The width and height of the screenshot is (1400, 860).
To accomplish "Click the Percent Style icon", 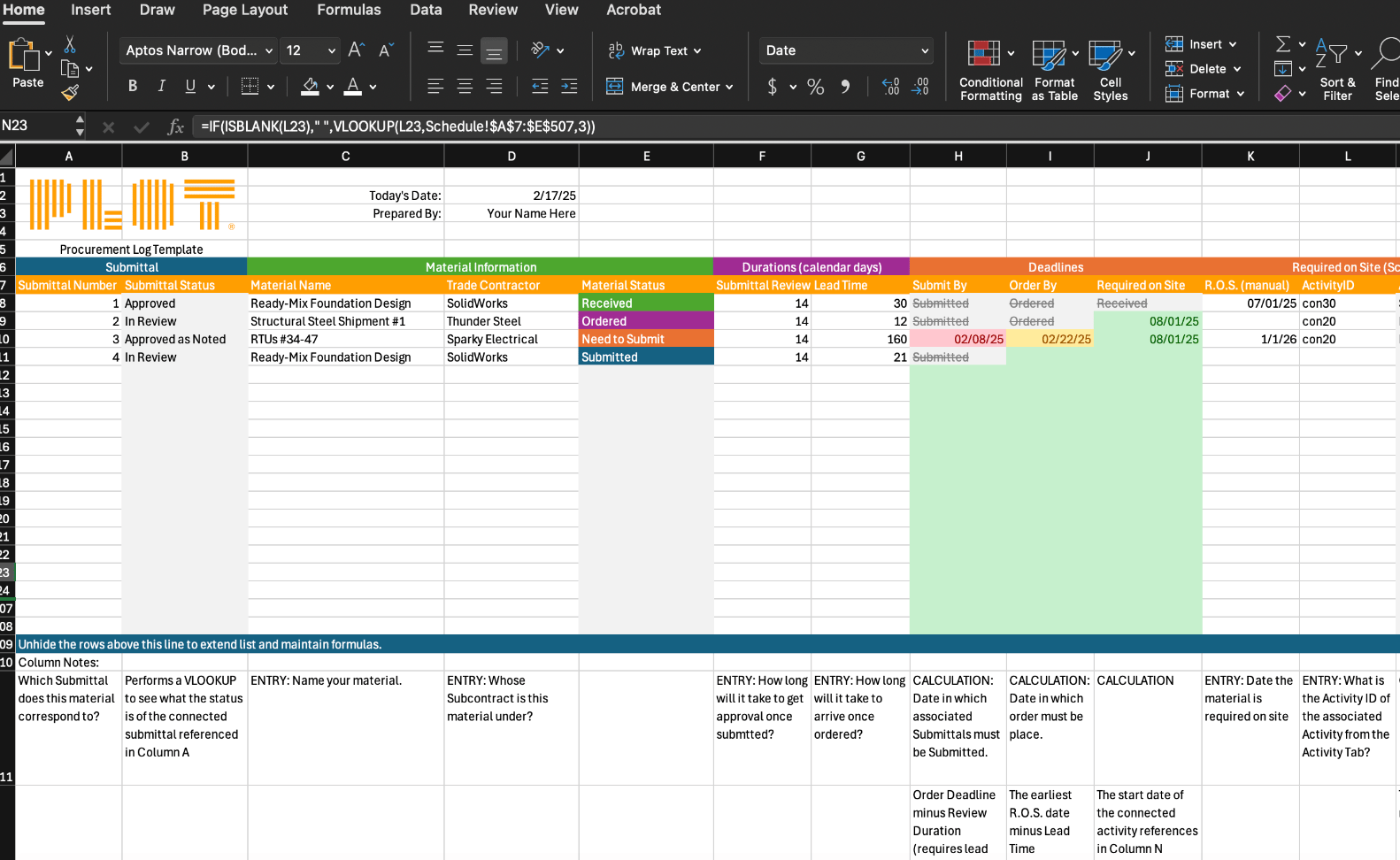I will coord(815,87).
